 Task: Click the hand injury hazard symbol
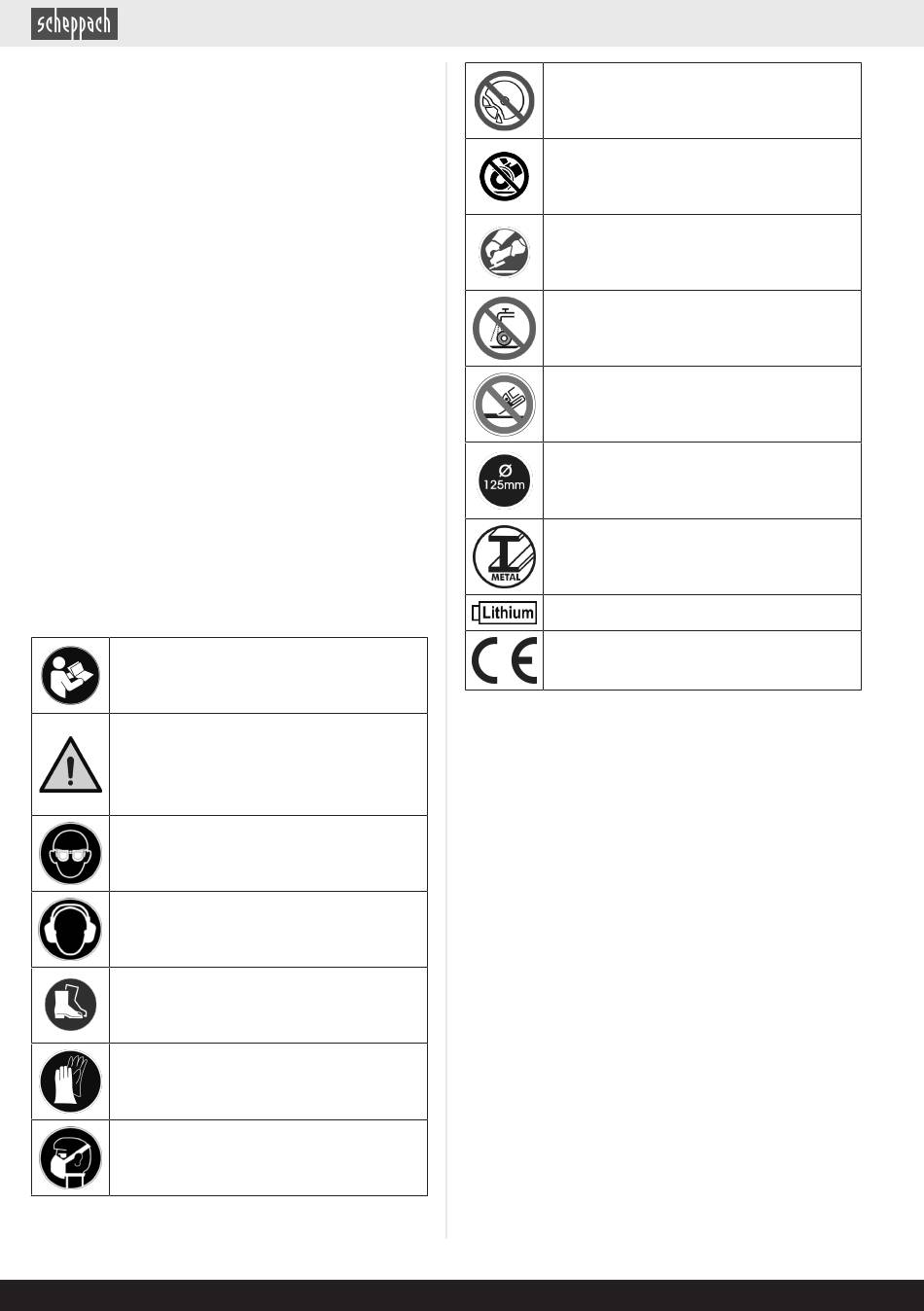tap(505, 252)
